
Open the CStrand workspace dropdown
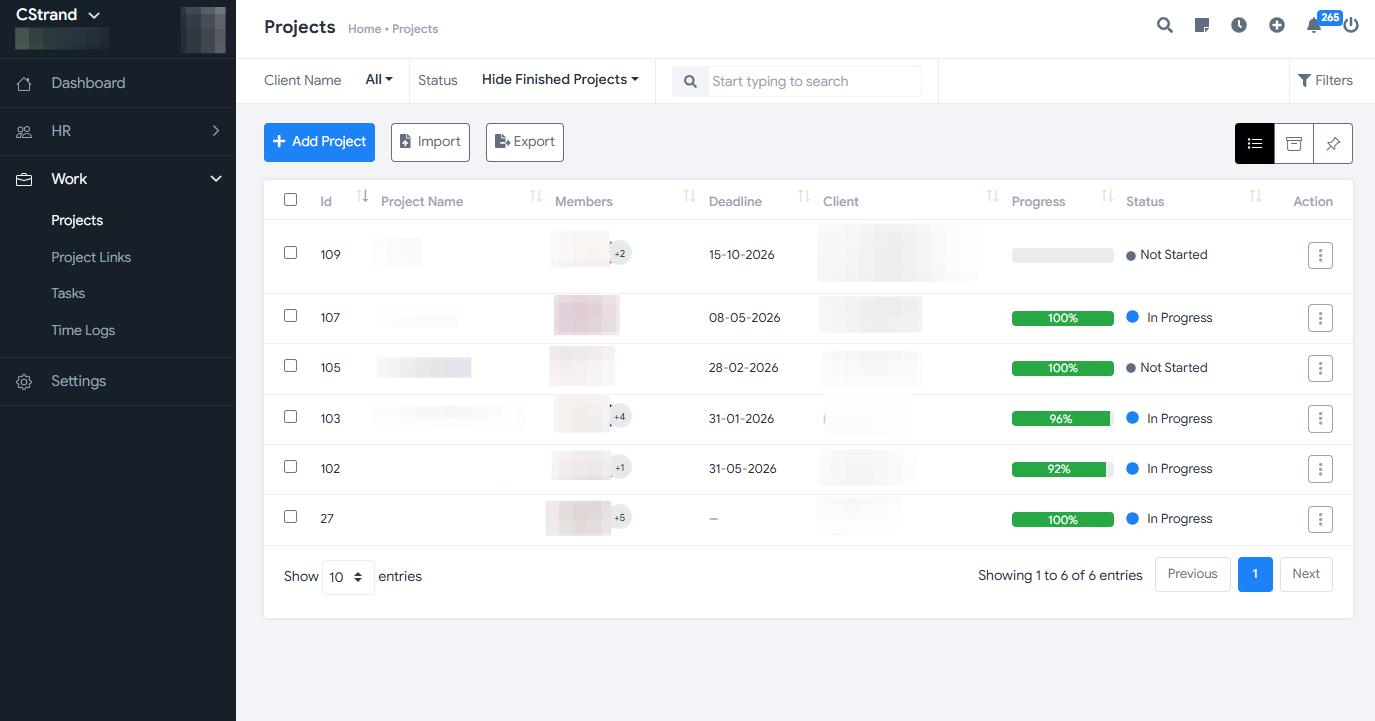tap(59, 15)
